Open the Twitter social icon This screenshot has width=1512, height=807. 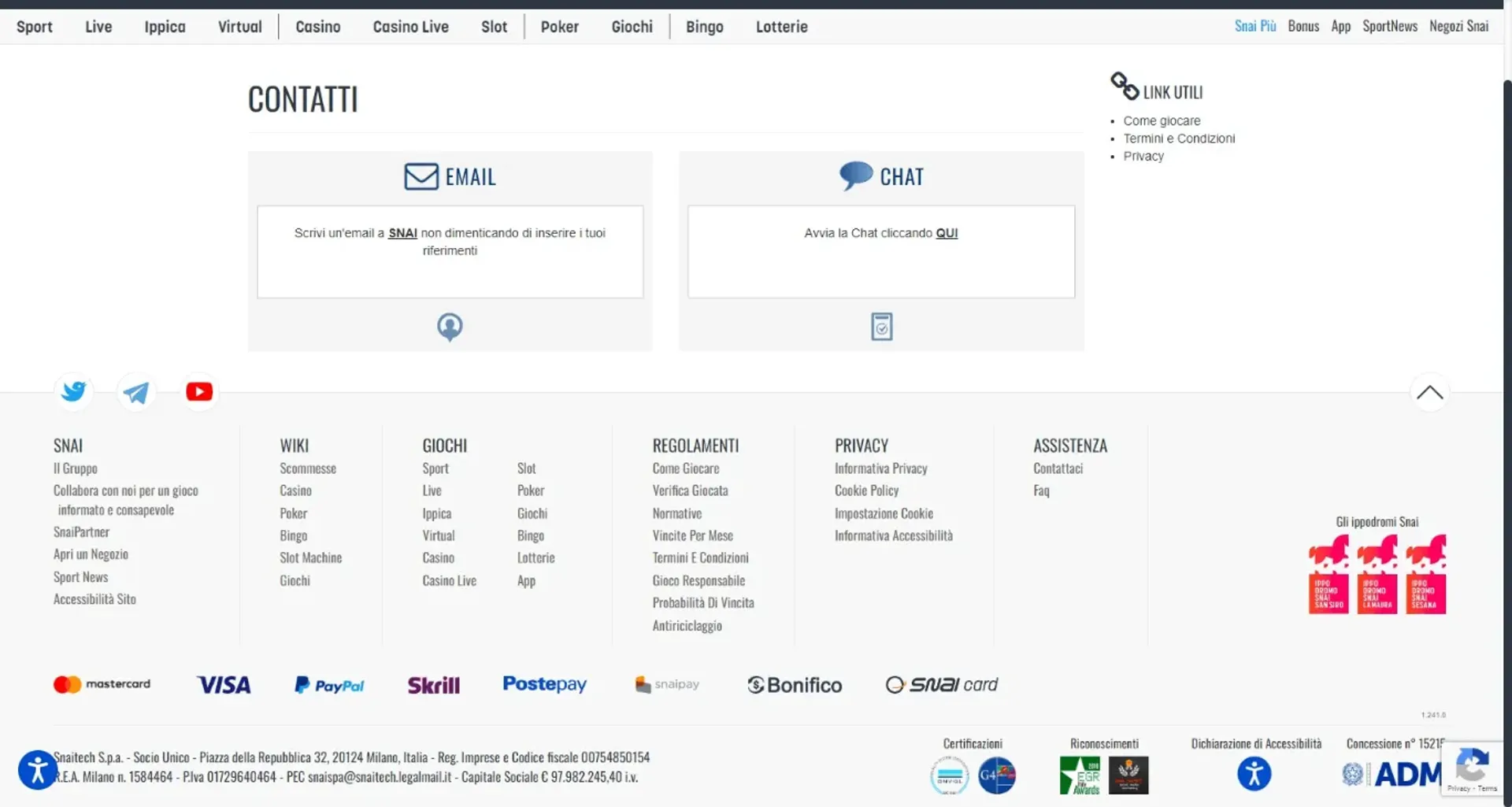click(x=74, y=391)
